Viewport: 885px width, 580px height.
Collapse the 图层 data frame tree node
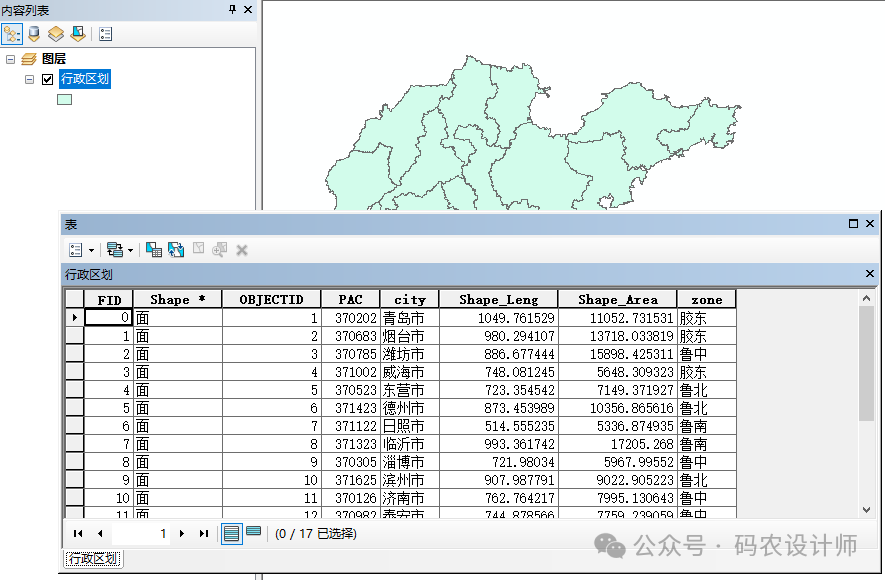click(10, 60)
